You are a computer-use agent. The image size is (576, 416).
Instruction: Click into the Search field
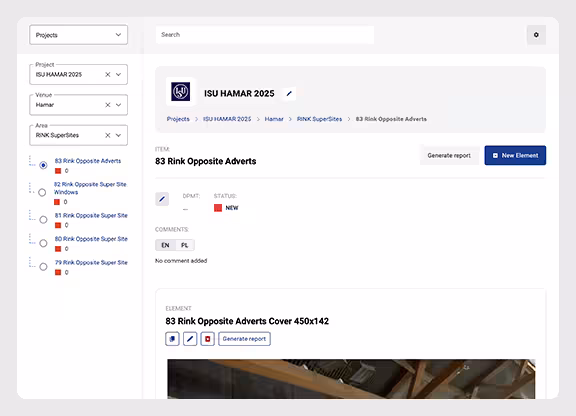click(x=265, y=35)
